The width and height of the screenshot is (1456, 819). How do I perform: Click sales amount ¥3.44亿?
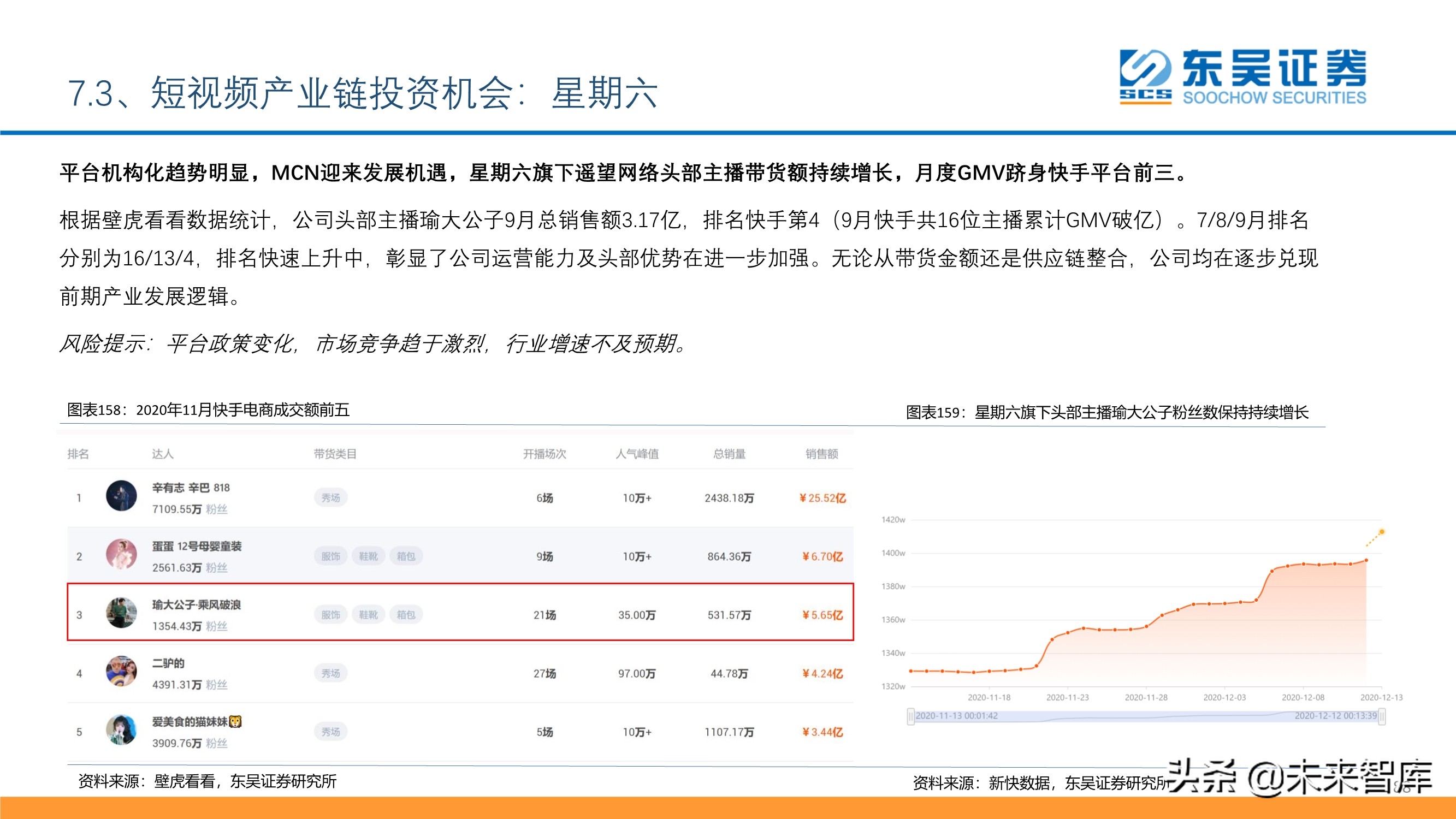(822, 732)
